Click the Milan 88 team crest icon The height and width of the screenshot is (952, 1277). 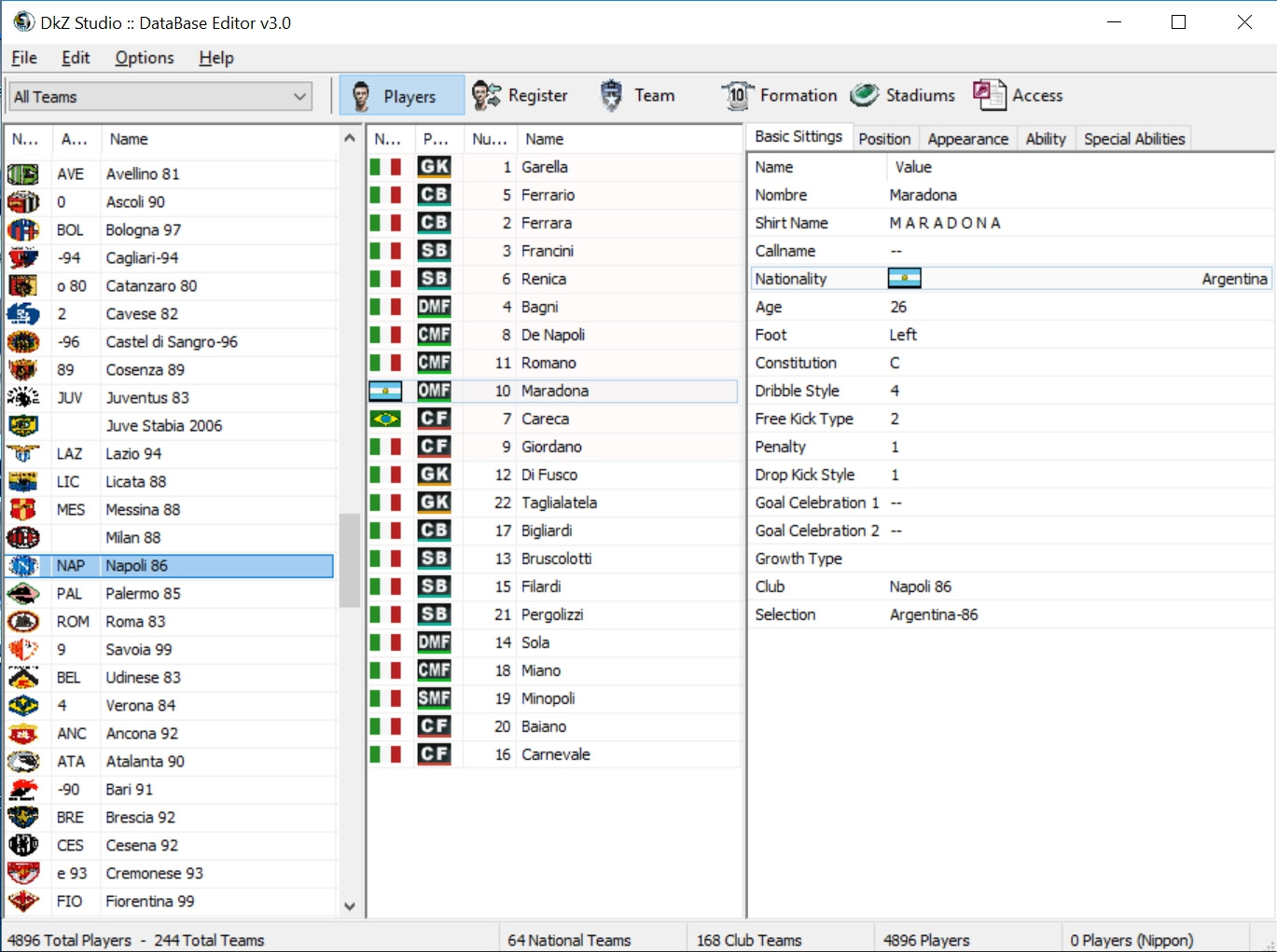[23, 538]
